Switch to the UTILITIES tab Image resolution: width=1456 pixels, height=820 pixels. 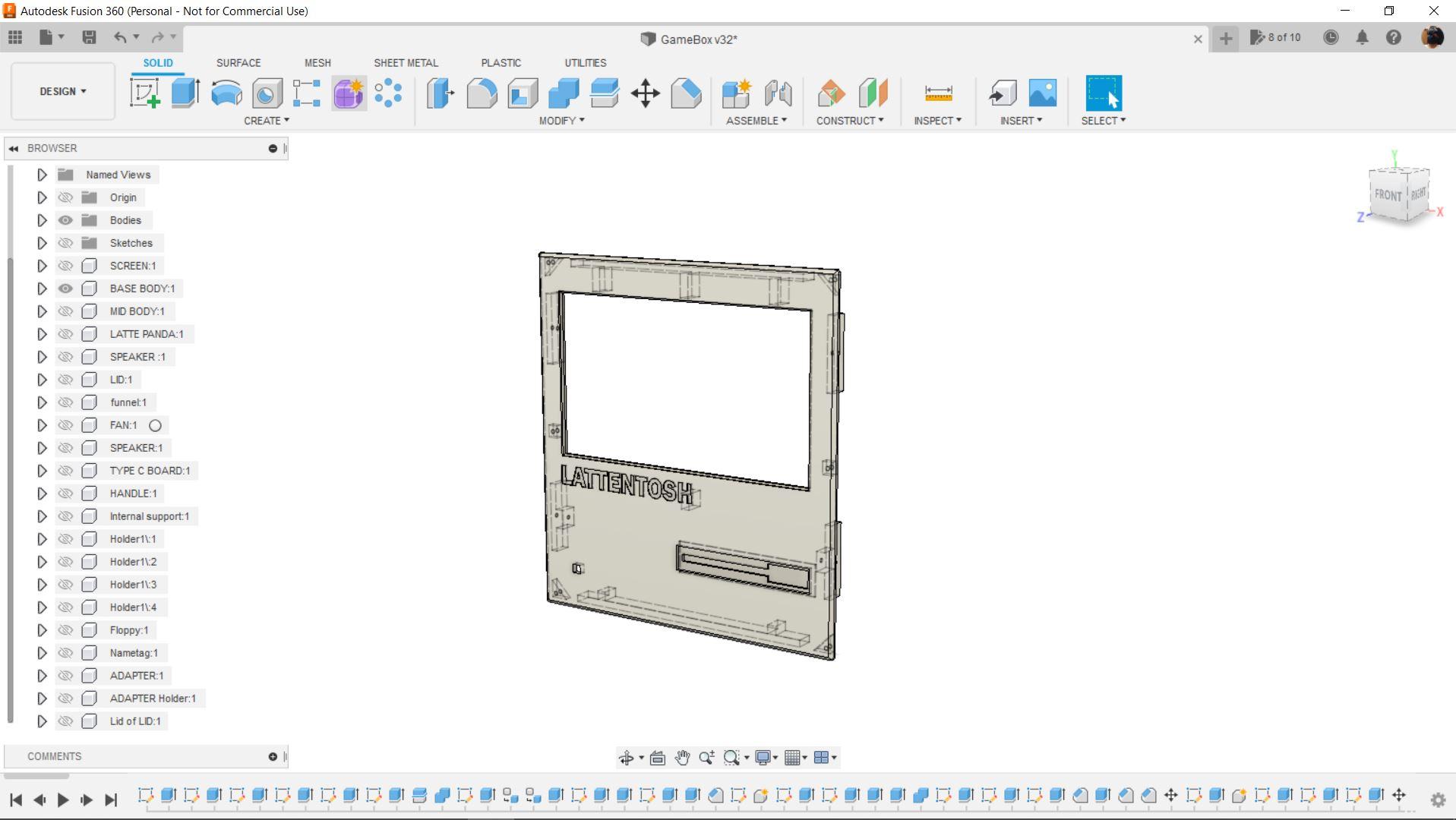[x=586, y=63]
